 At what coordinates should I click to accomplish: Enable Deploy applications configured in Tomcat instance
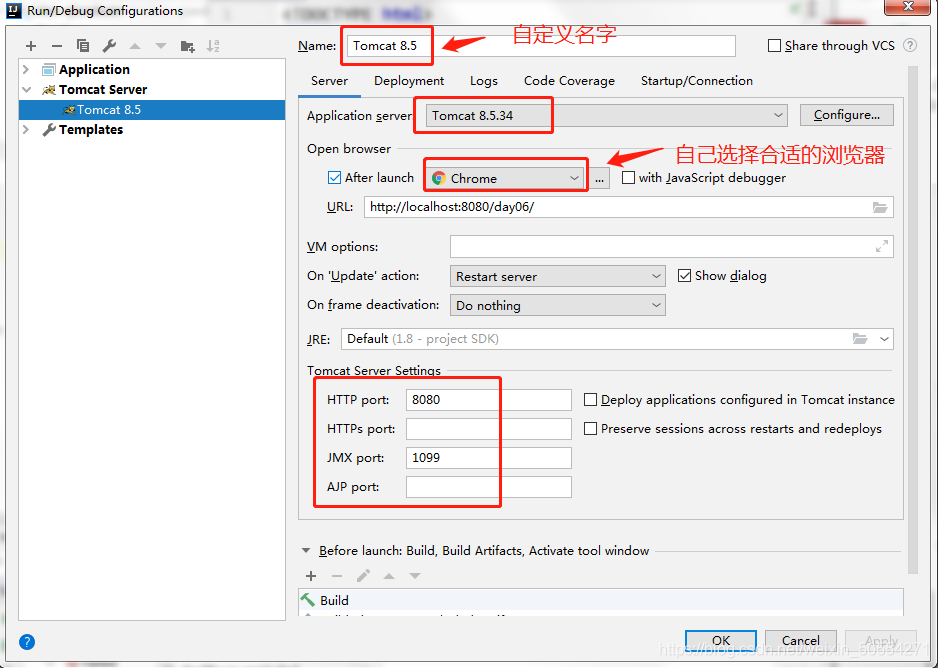pos(590,399)
